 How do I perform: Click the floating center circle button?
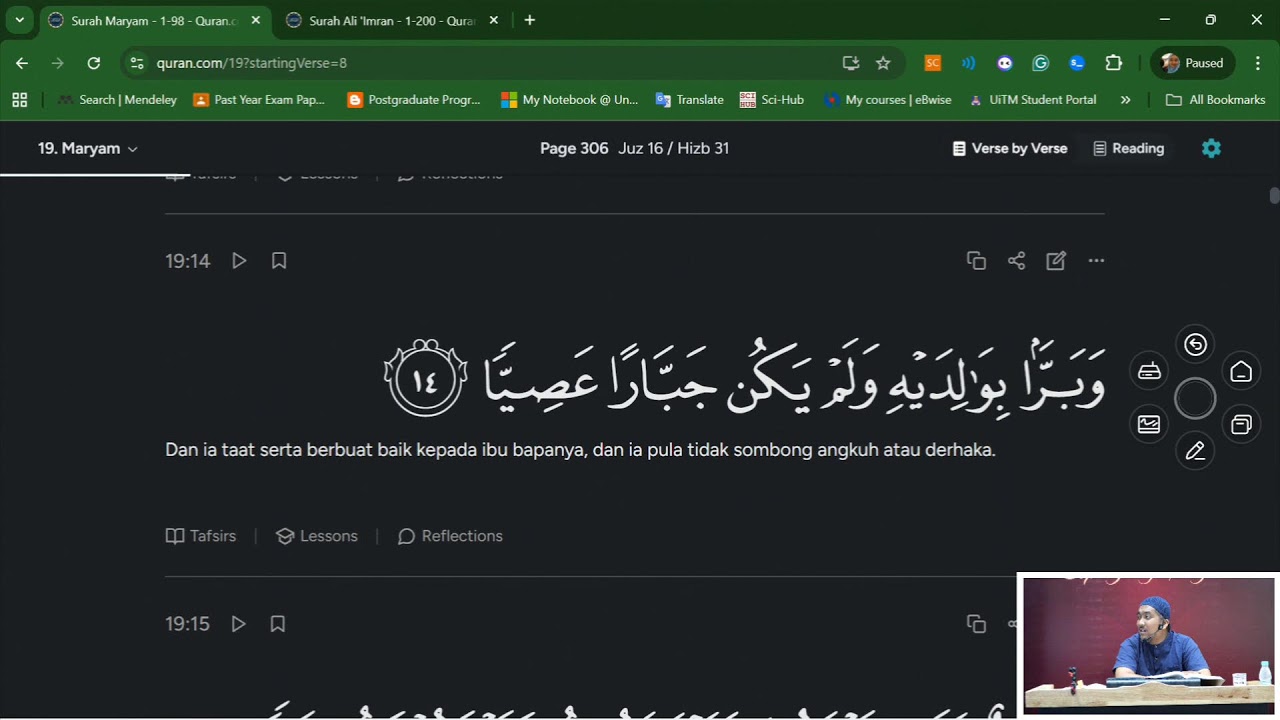[x=1195, y=399]
